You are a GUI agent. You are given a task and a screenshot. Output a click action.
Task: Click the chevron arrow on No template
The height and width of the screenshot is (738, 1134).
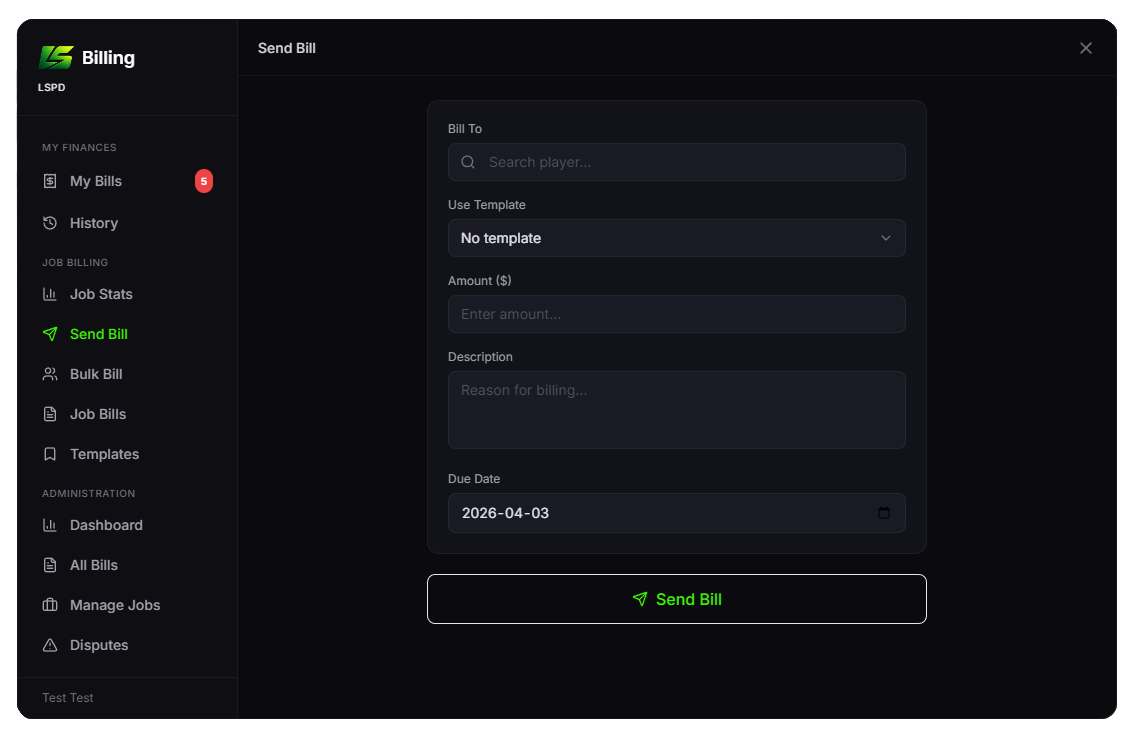885,238
